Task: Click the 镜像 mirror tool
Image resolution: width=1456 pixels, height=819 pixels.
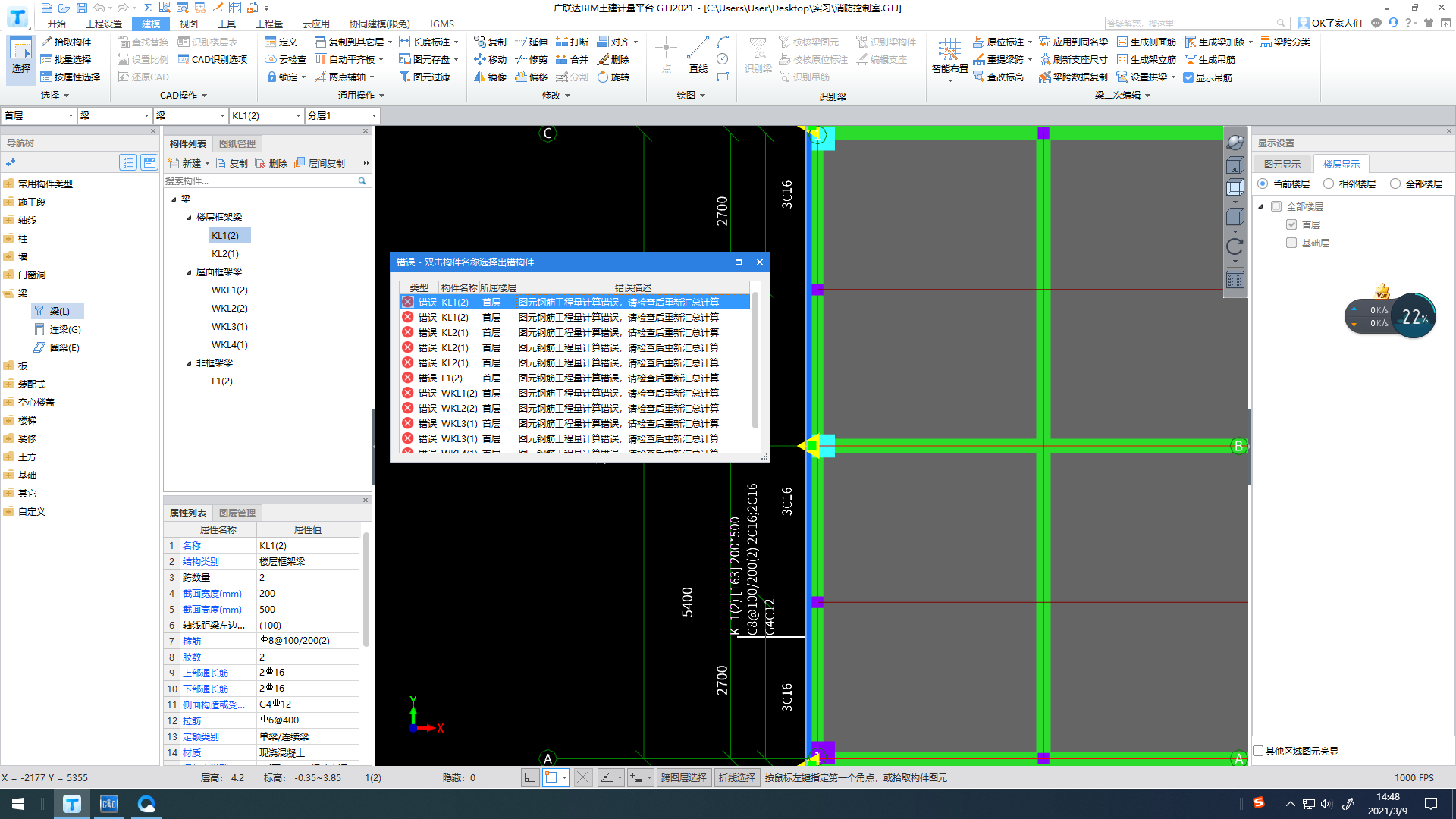Action: (x=490, y=77)
